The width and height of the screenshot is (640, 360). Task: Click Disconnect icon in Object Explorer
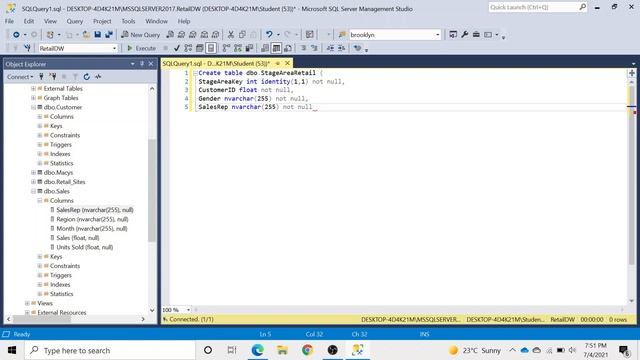pos(53,76)
